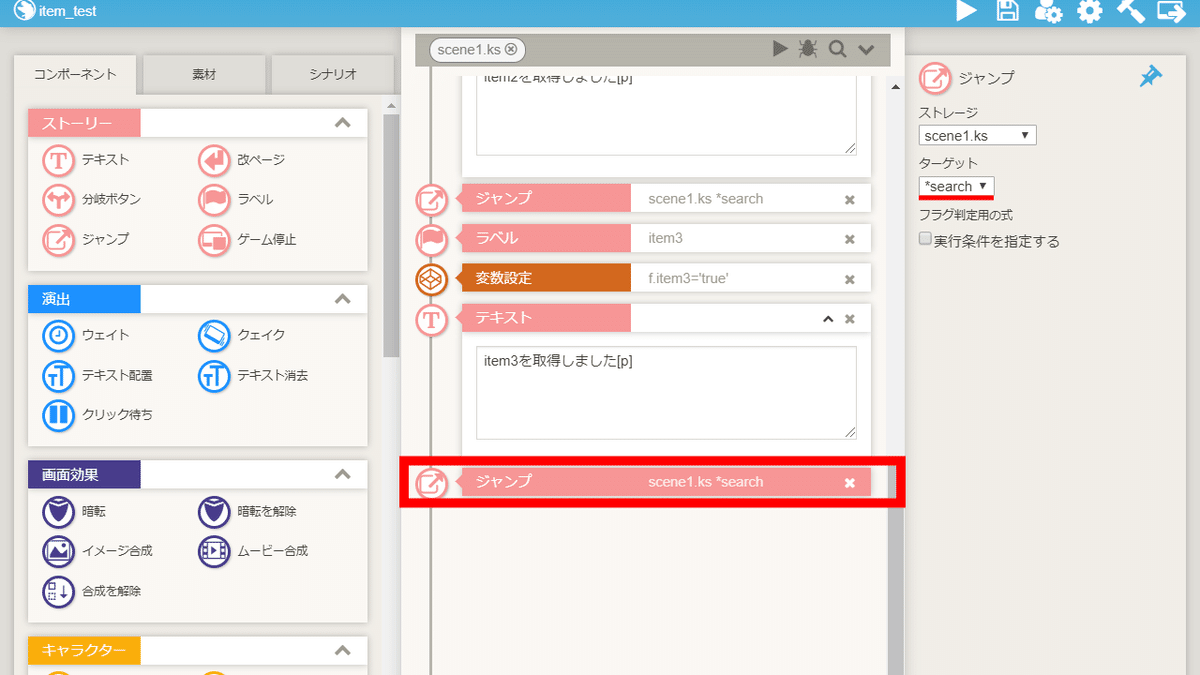Viewport: 1200px width, 675px height.
Task: Collapse the 演出 section
Action: (x=342, y=299)
